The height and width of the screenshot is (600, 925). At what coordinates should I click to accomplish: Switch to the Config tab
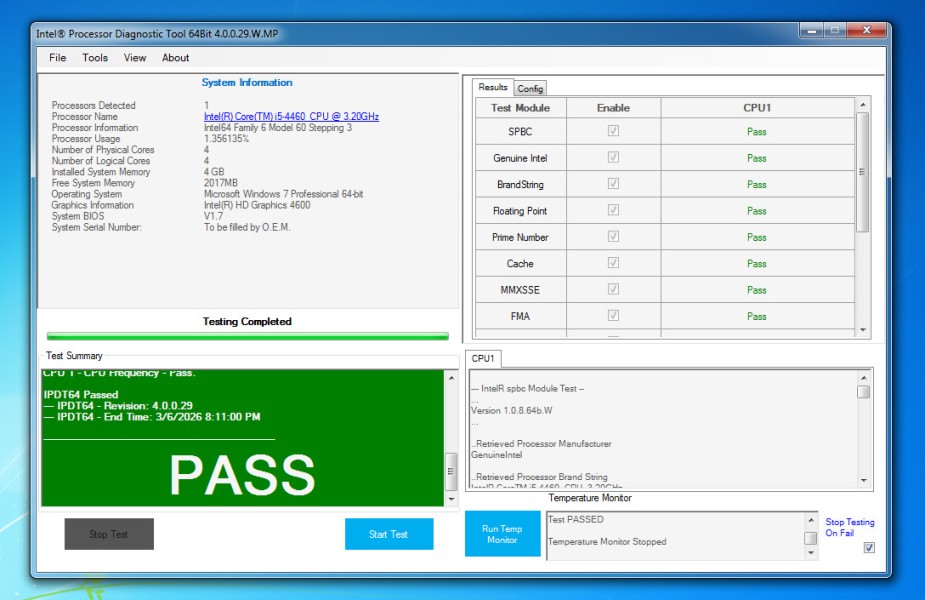click(530, 89)
